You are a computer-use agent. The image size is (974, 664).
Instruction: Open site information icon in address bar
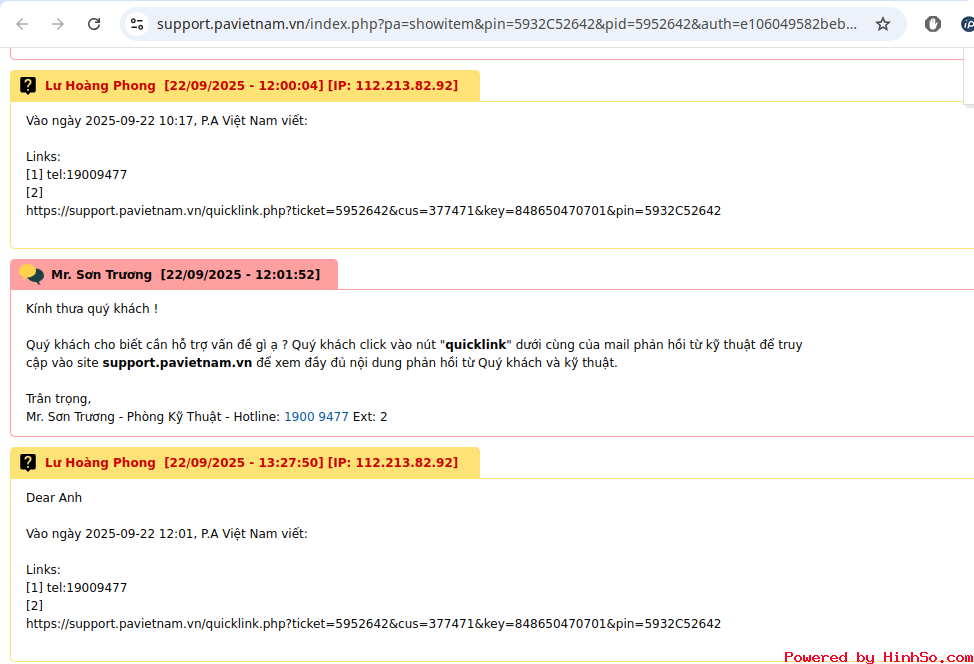[x=138, y=24]
